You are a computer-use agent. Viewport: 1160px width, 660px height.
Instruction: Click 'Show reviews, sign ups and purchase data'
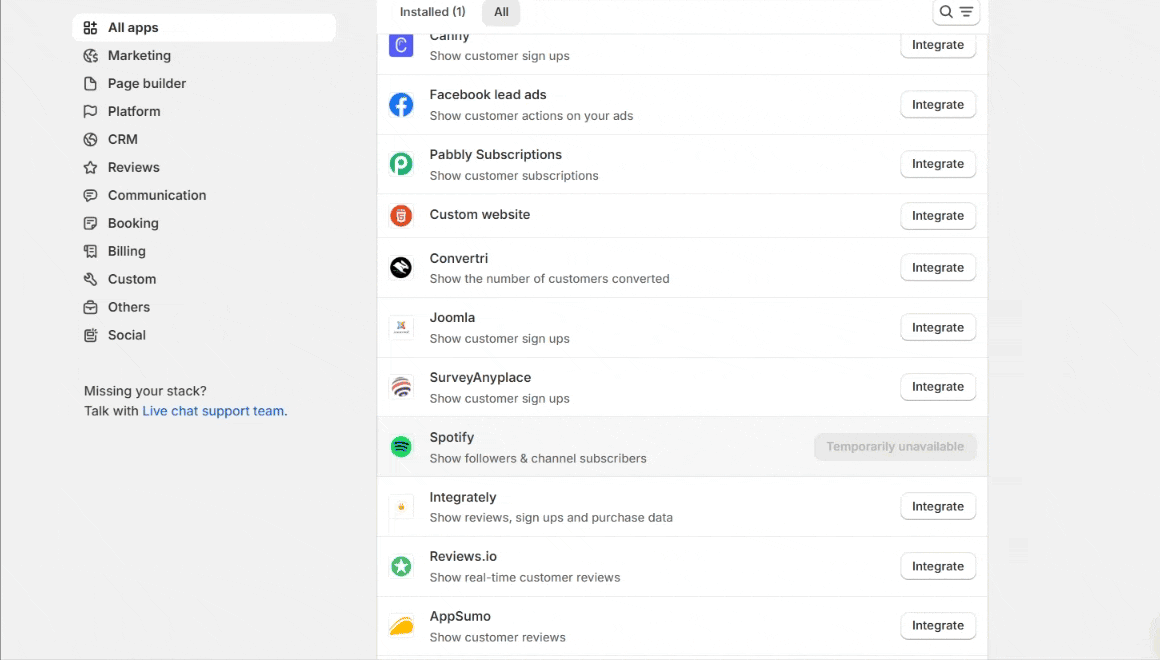(551, 517)
